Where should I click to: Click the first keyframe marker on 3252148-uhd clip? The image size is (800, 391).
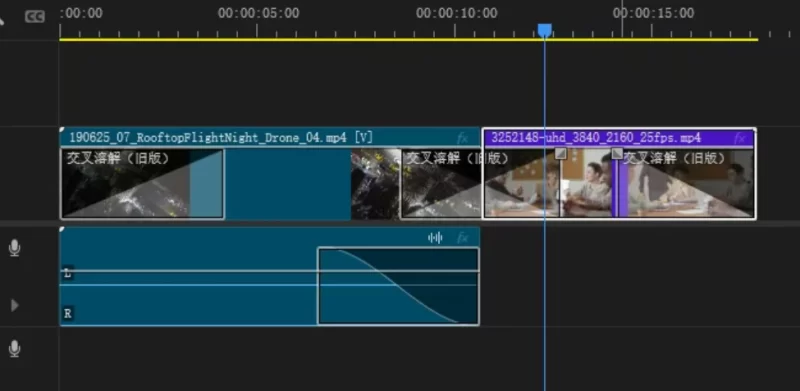[x=561, y=153]
